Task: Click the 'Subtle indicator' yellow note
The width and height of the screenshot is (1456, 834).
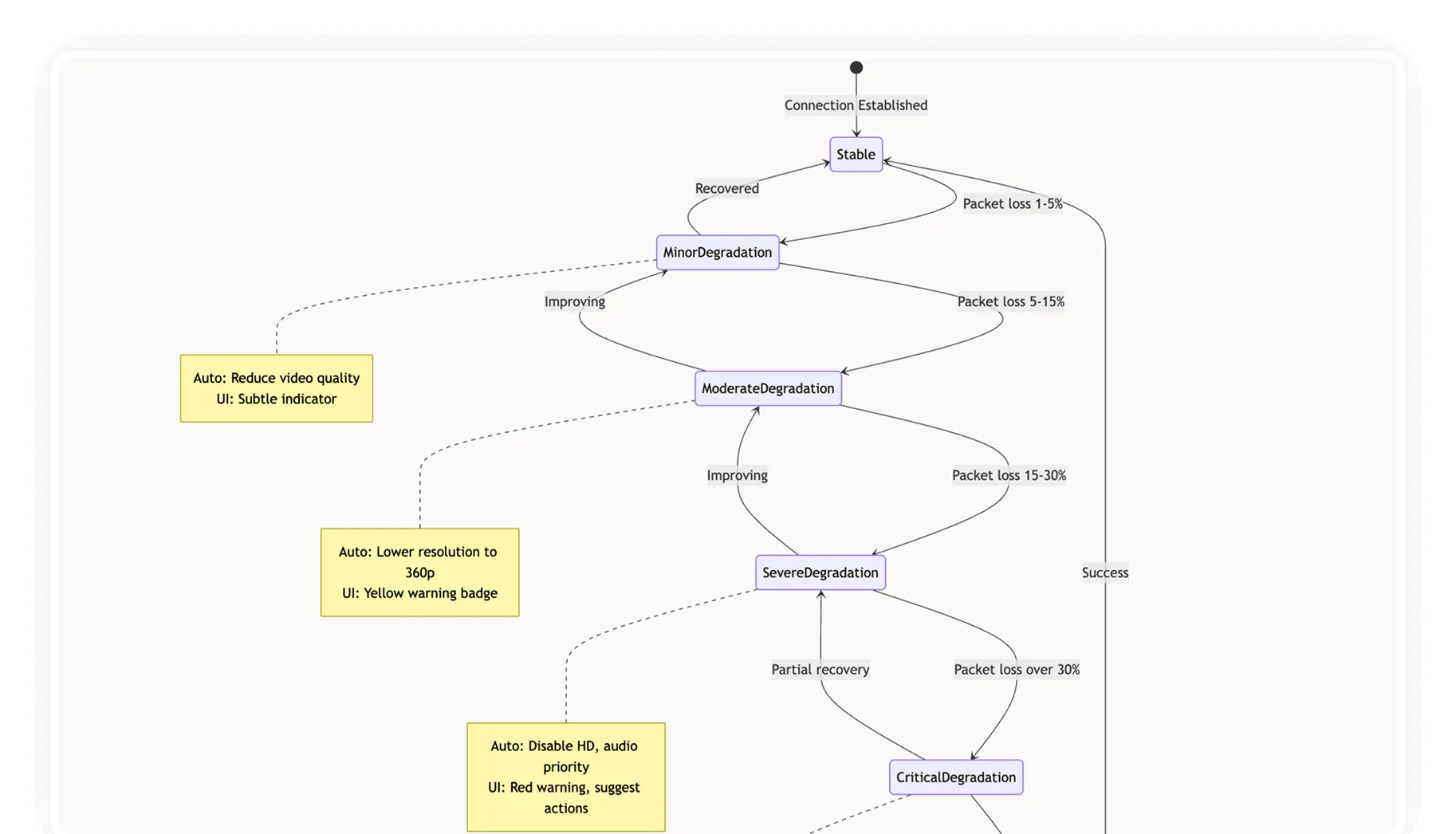Action: coord(276,388)
